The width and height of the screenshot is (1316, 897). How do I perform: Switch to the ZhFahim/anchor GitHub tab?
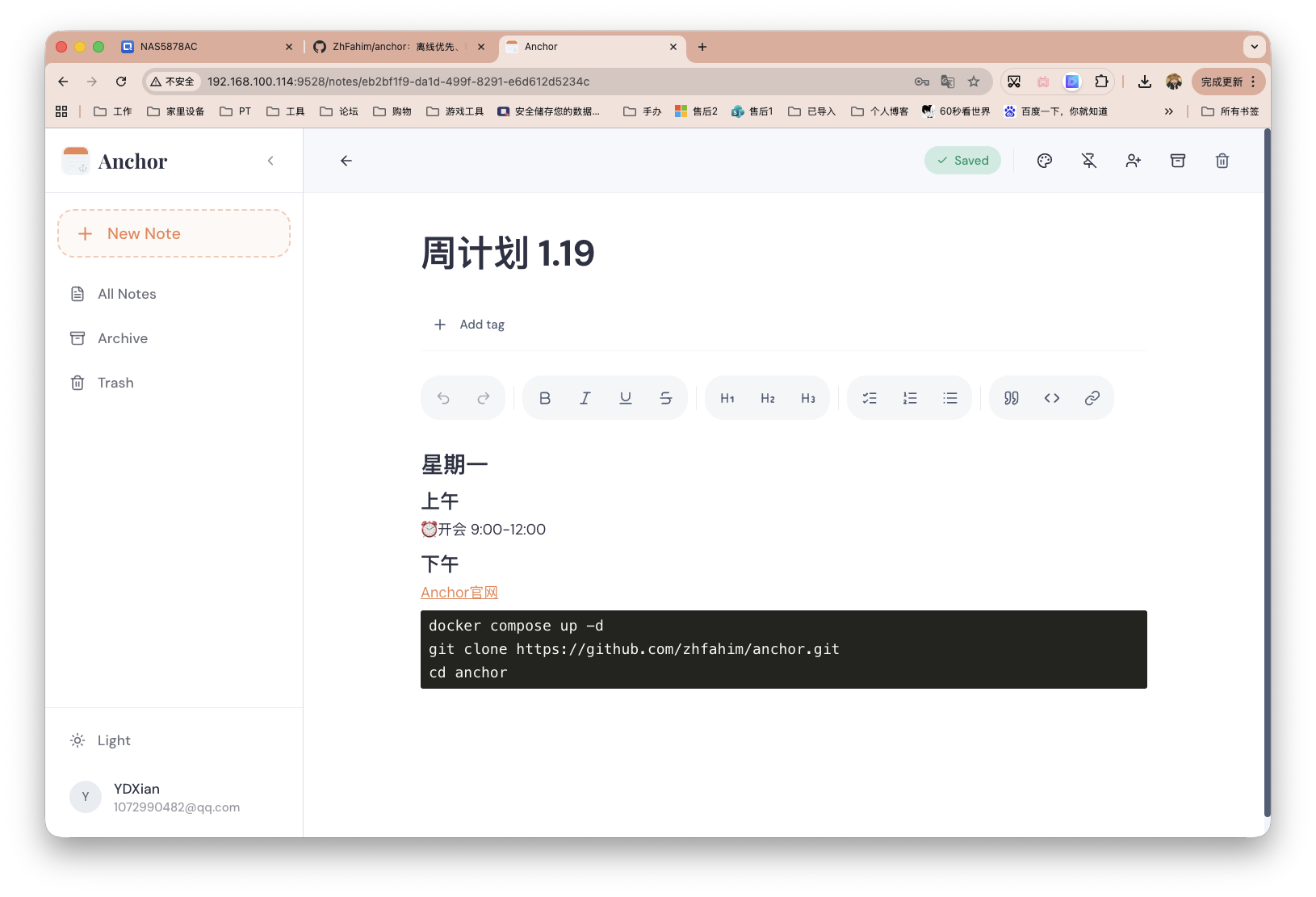click(396, 47)
